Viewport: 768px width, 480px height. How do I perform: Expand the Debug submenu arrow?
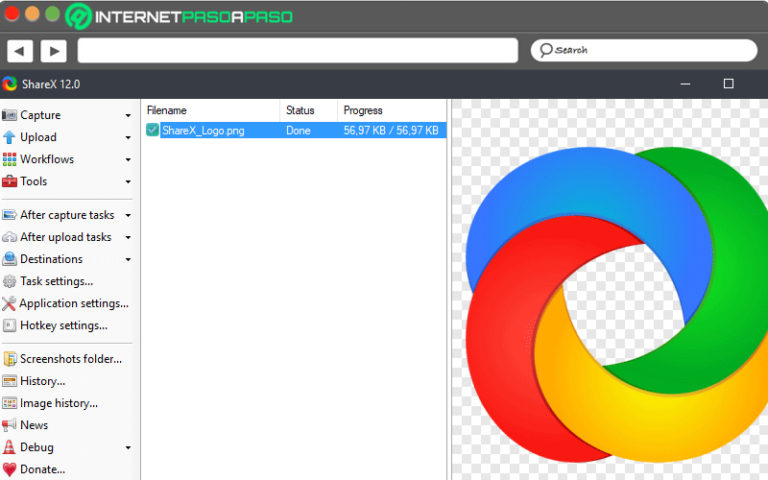click(128, 448)
